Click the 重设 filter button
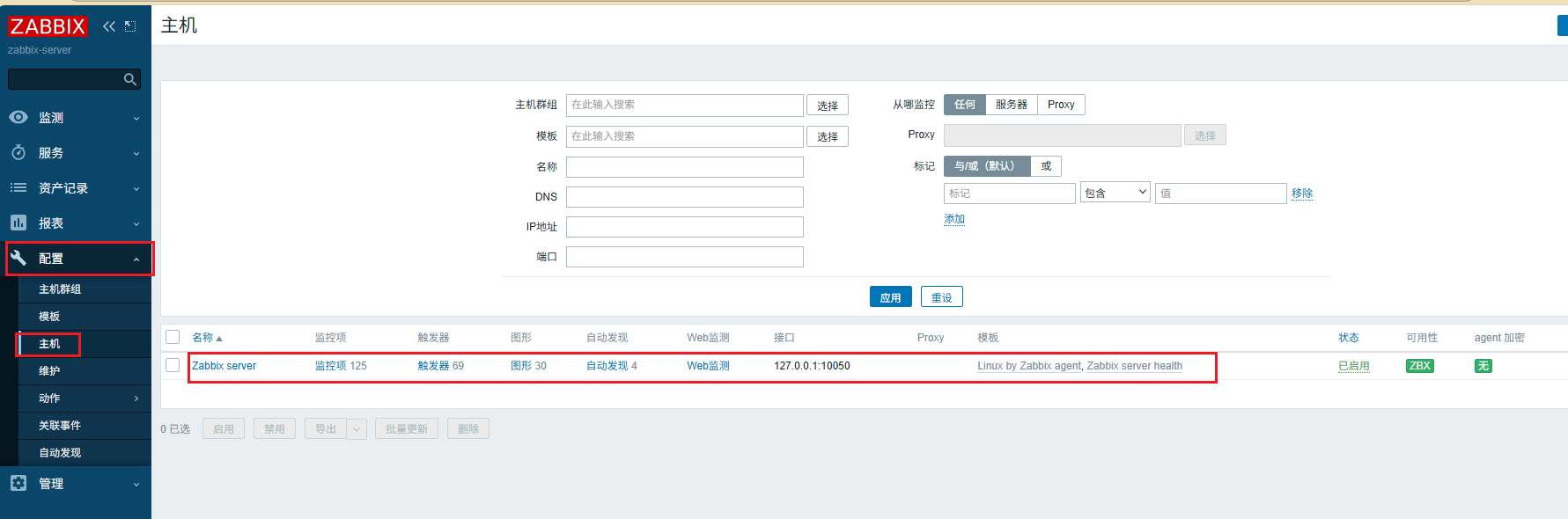Image resolution: width=1568 pixels, height=519 pixels. click(942, 297)
